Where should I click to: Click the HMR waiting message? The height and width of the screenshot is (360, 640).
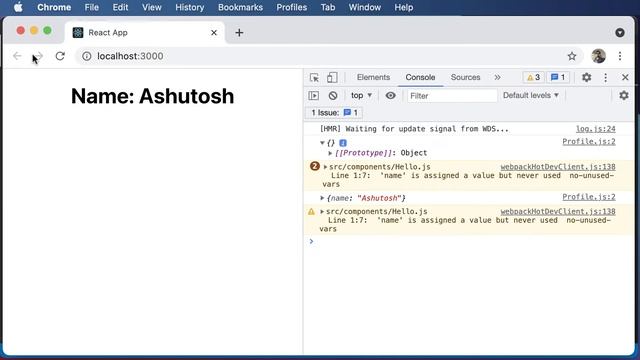(414, 129)
